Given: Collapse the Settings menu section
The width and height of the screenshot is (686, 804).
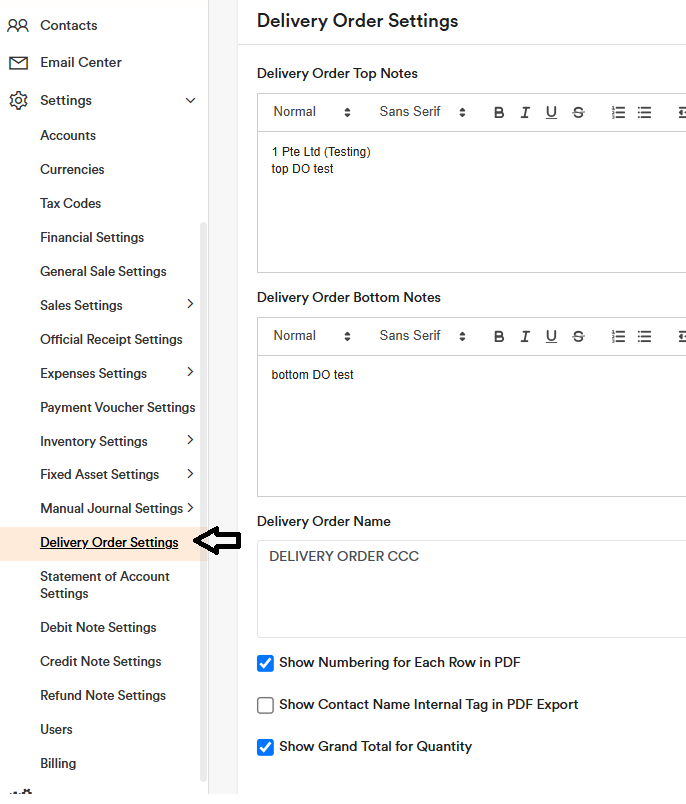Looking at the screenshot, I should tap(190, 100).
